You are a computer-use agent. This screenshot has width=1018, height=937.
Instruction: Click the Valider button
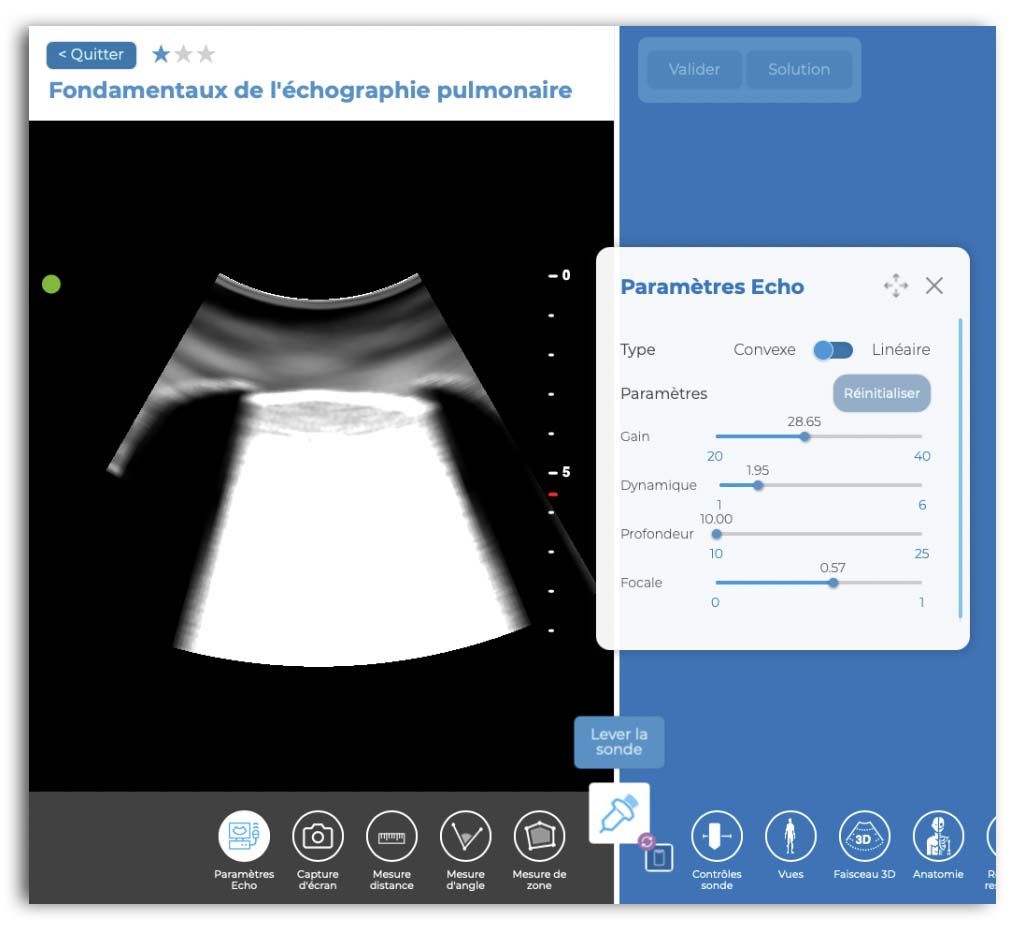point(694,70)
